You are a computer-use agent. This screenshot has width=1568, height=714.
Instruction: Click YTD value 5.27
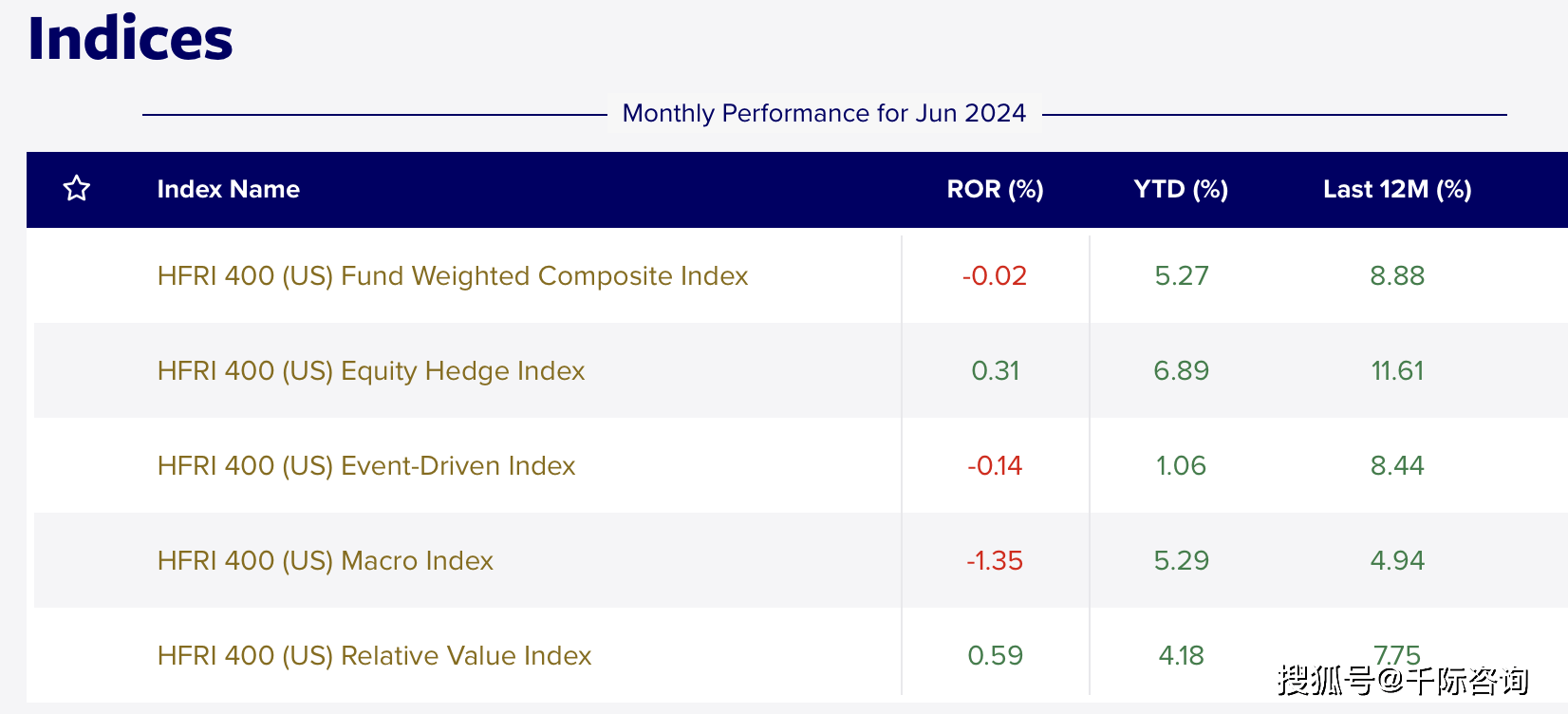pyautogui.click(x=1182, y=275)
